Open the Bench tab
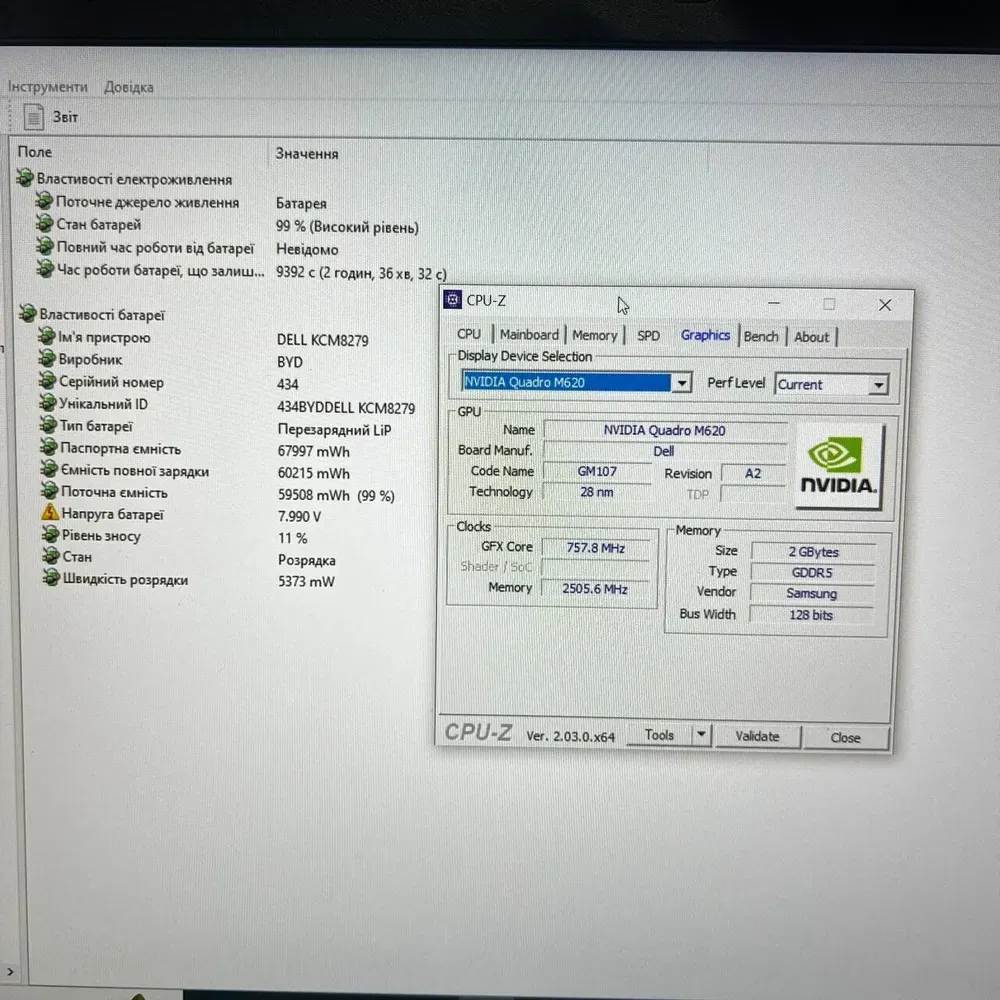This screenshot has height=1000, width=1000. pyautogui.click(x=761, y=336)
